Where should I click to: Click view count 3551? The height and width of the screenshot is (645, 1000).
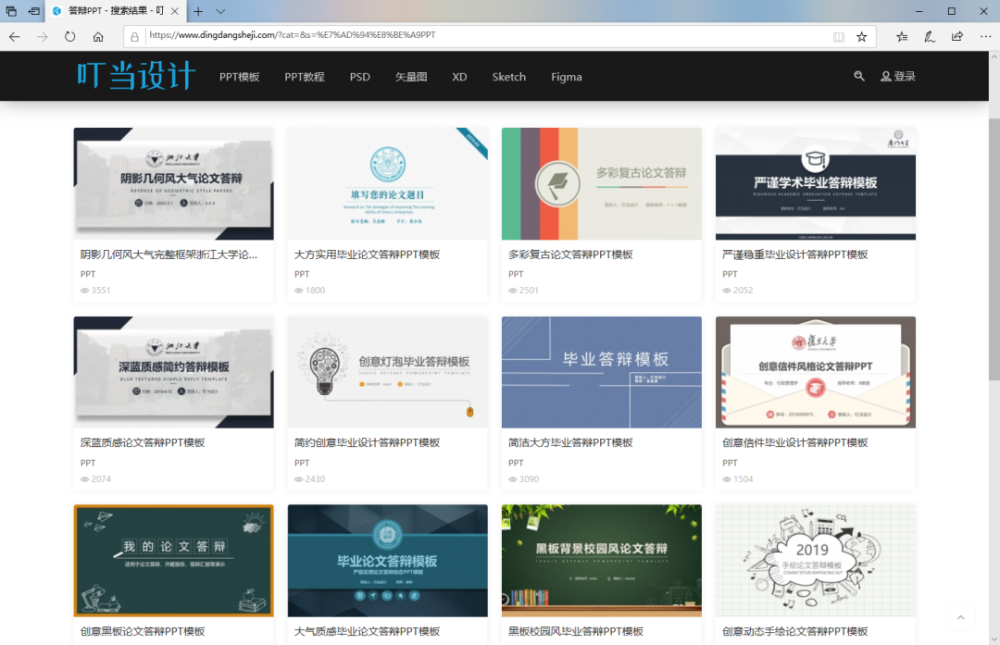click(x=95, y=290)
